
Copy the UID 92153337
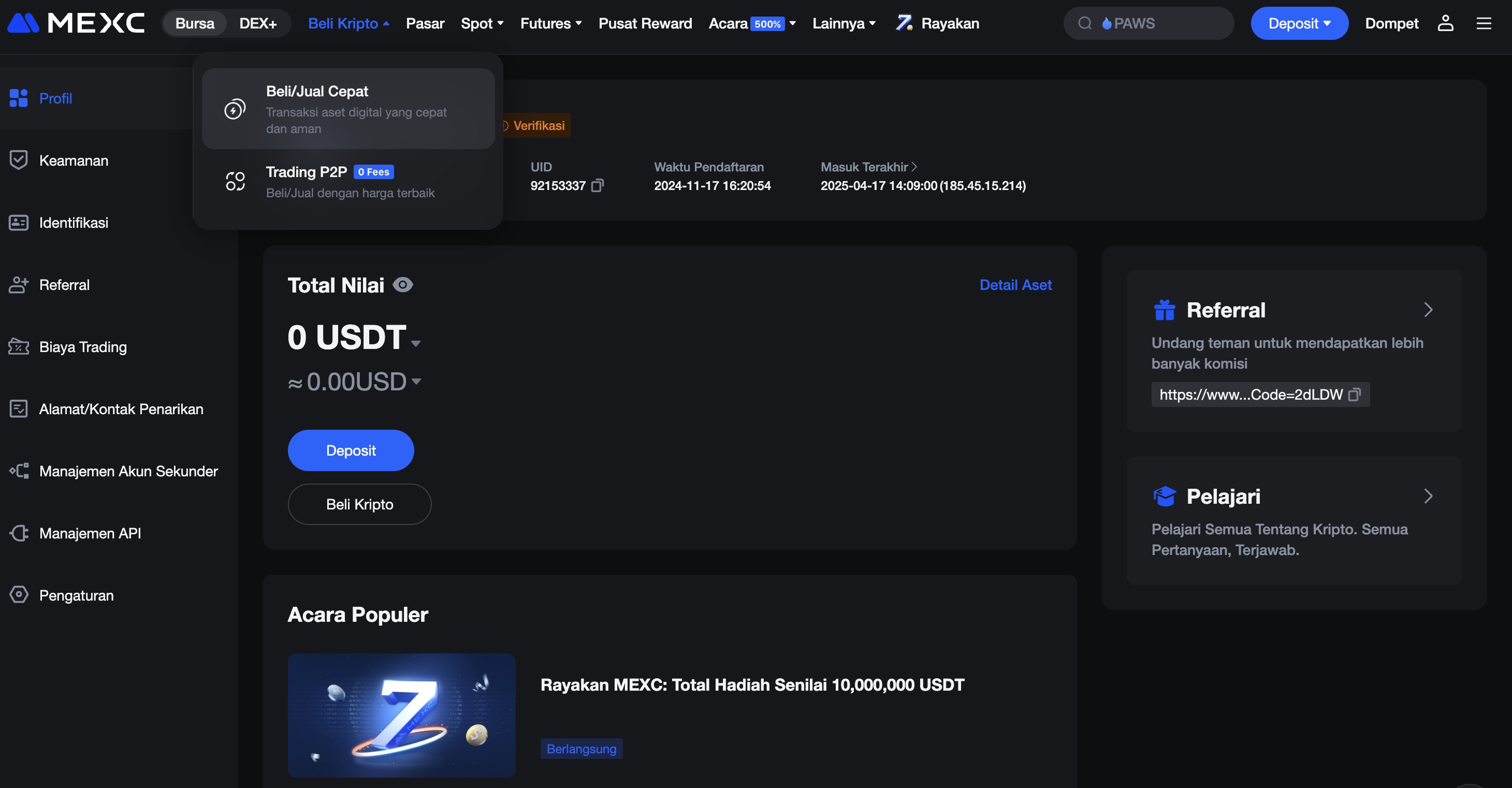(x=598, y=186)
